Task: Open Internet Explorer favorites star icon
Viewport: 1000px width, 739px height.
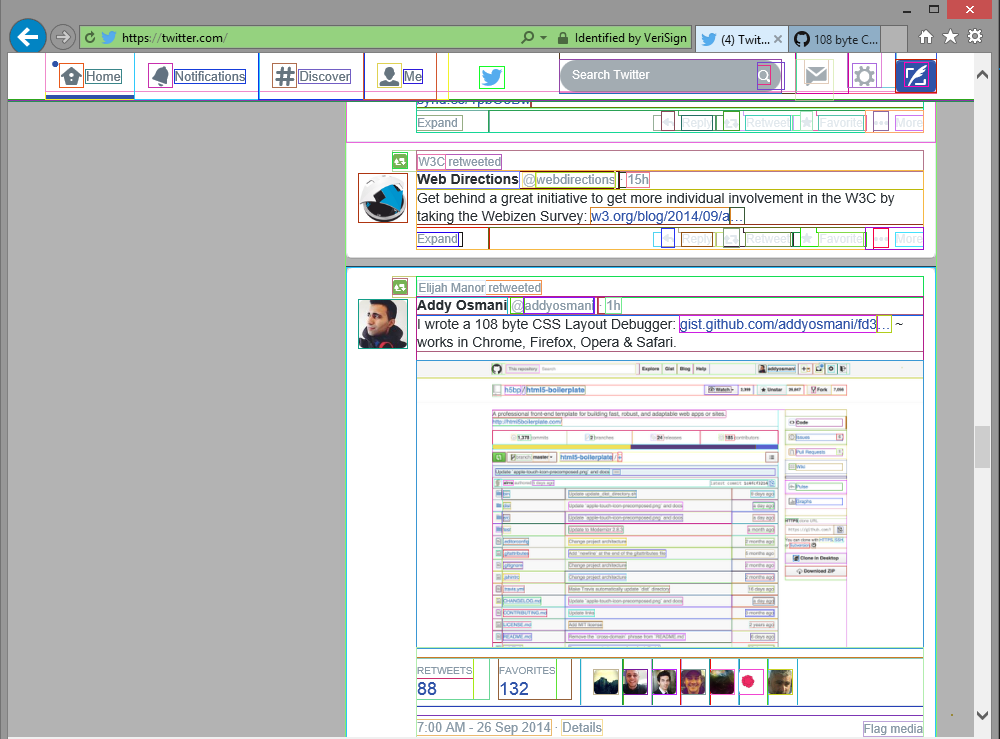Action: pyautogui.click(x=950, y=37)
